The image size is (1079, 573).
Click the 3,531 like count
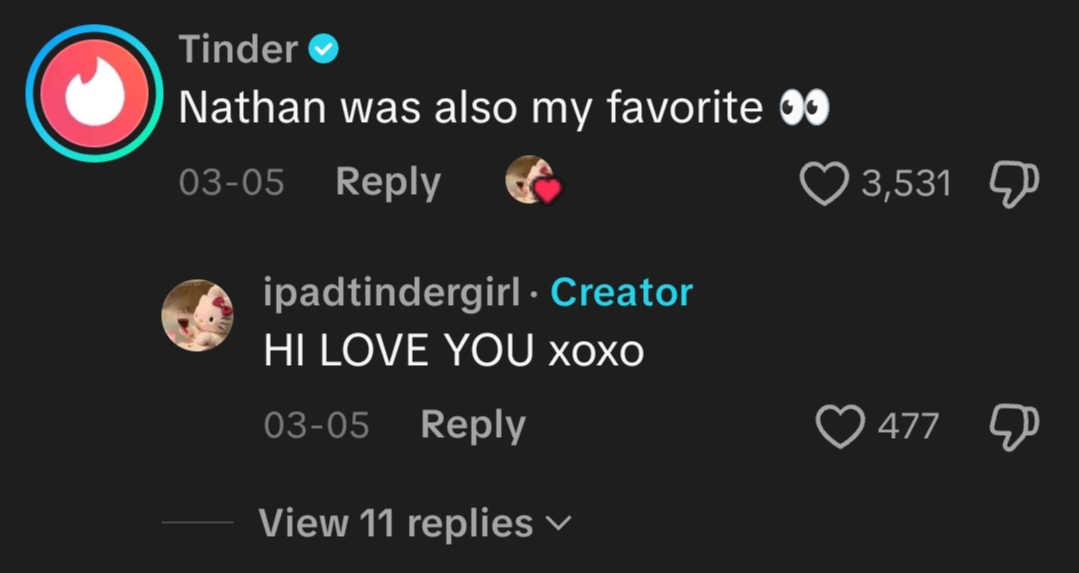coord(905,184)
